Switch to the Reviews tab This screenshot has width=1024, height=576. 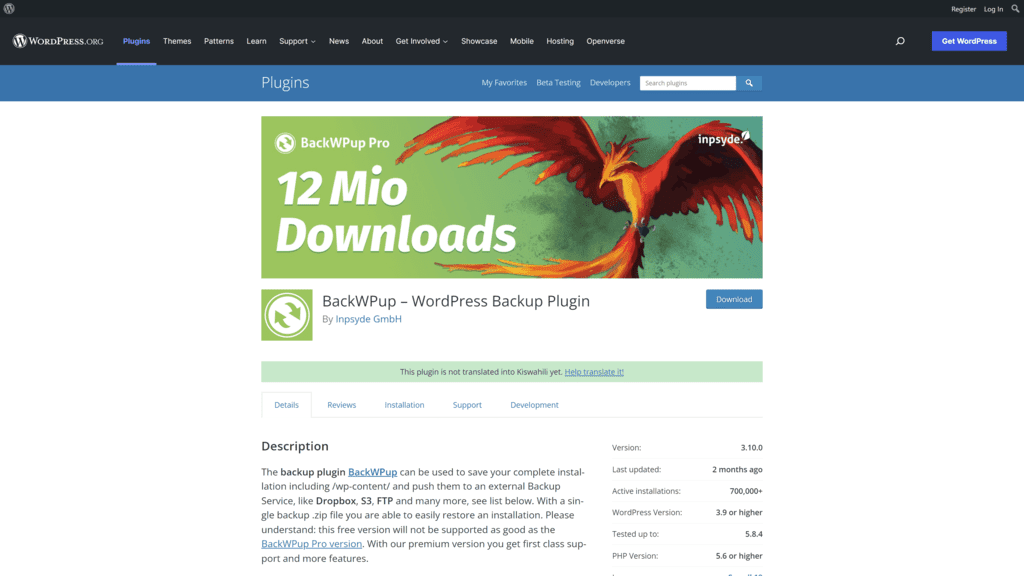(x=342, y=405)
